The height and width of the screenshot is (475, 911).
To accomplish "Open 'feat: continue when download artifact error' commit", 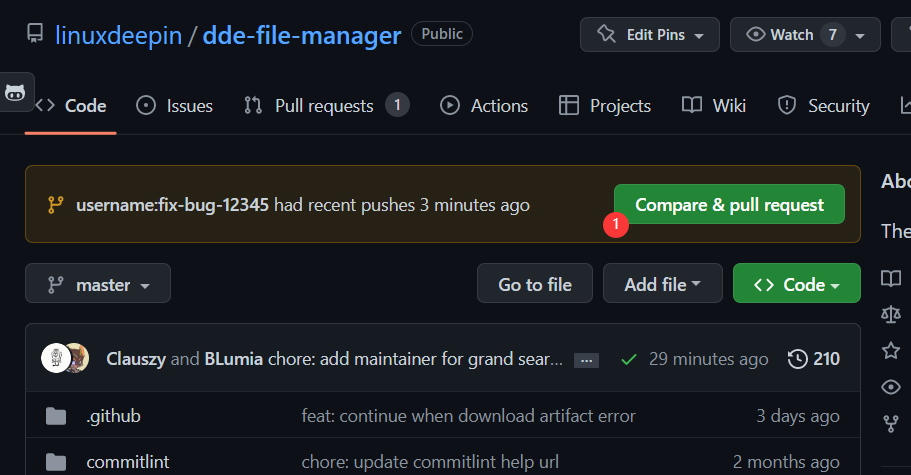I will click(x=468, y=416).
